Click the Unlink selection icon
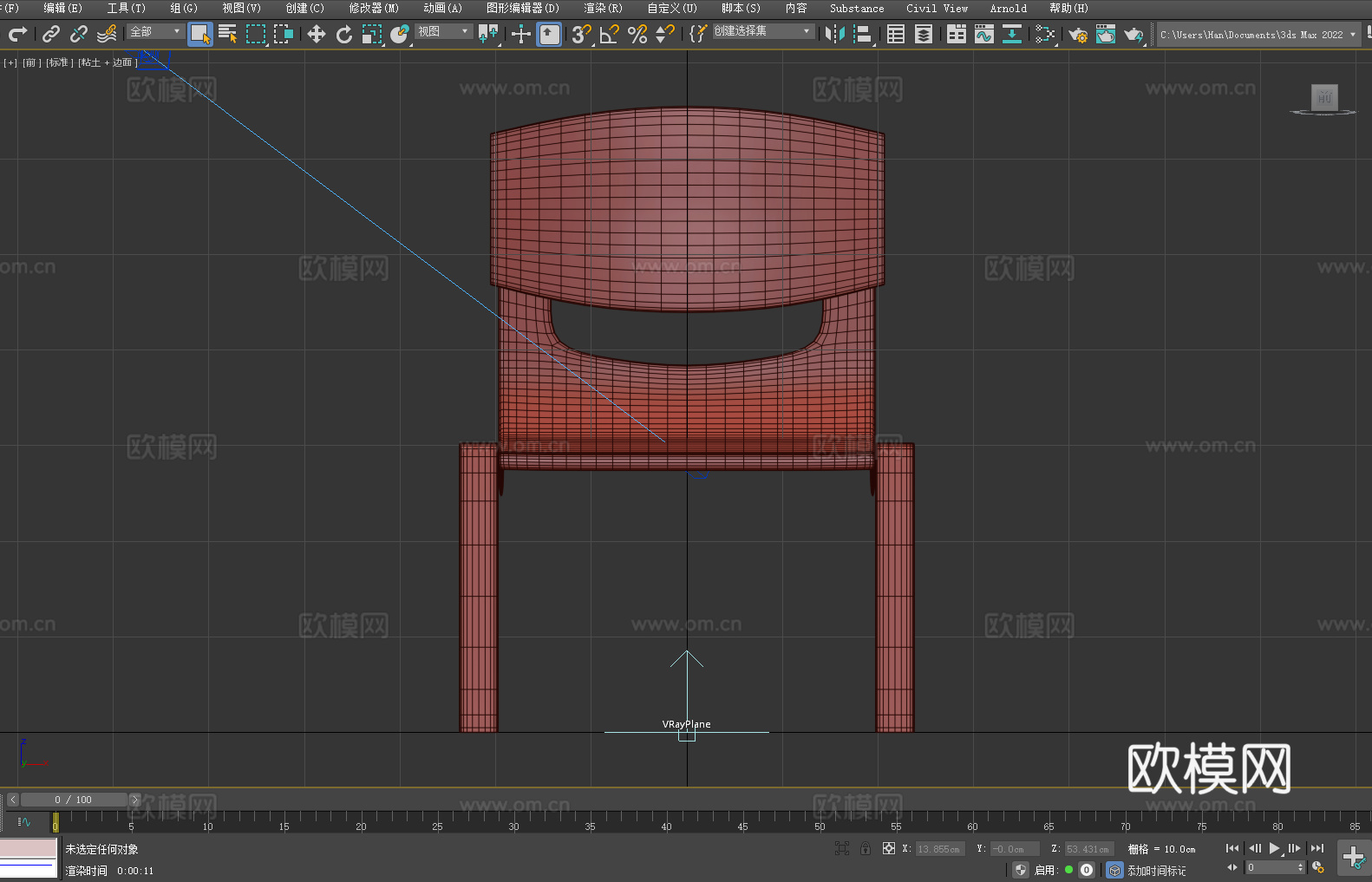 click(79, 34)
